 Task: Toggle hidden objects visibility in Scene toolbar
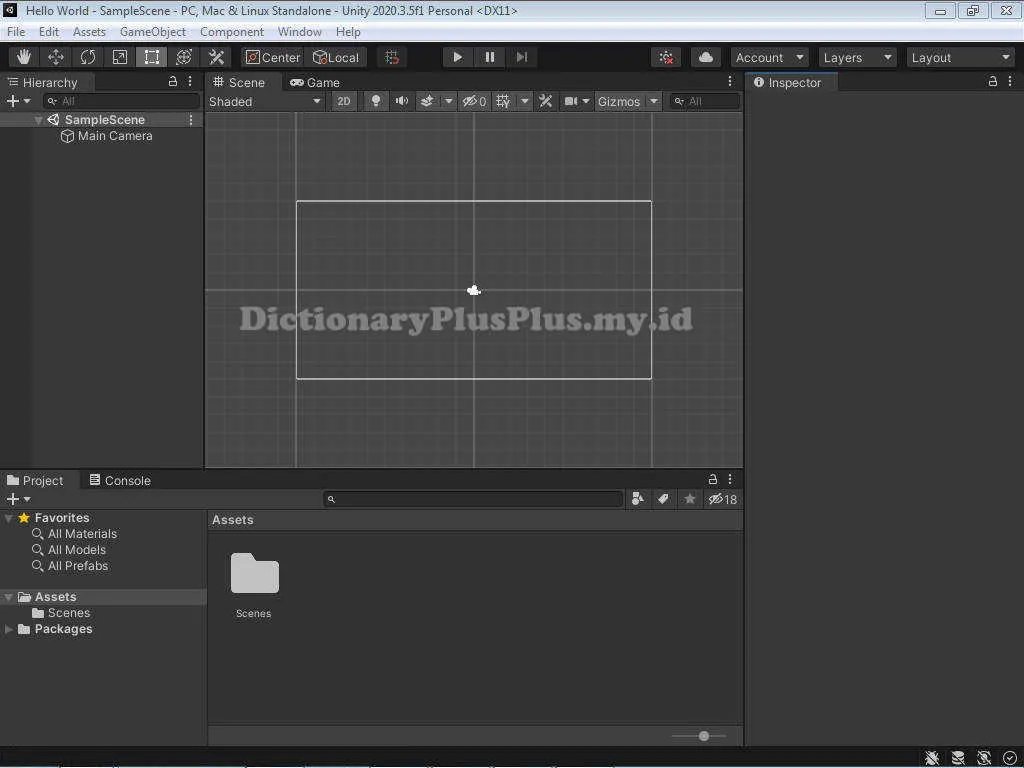point(474,101)
